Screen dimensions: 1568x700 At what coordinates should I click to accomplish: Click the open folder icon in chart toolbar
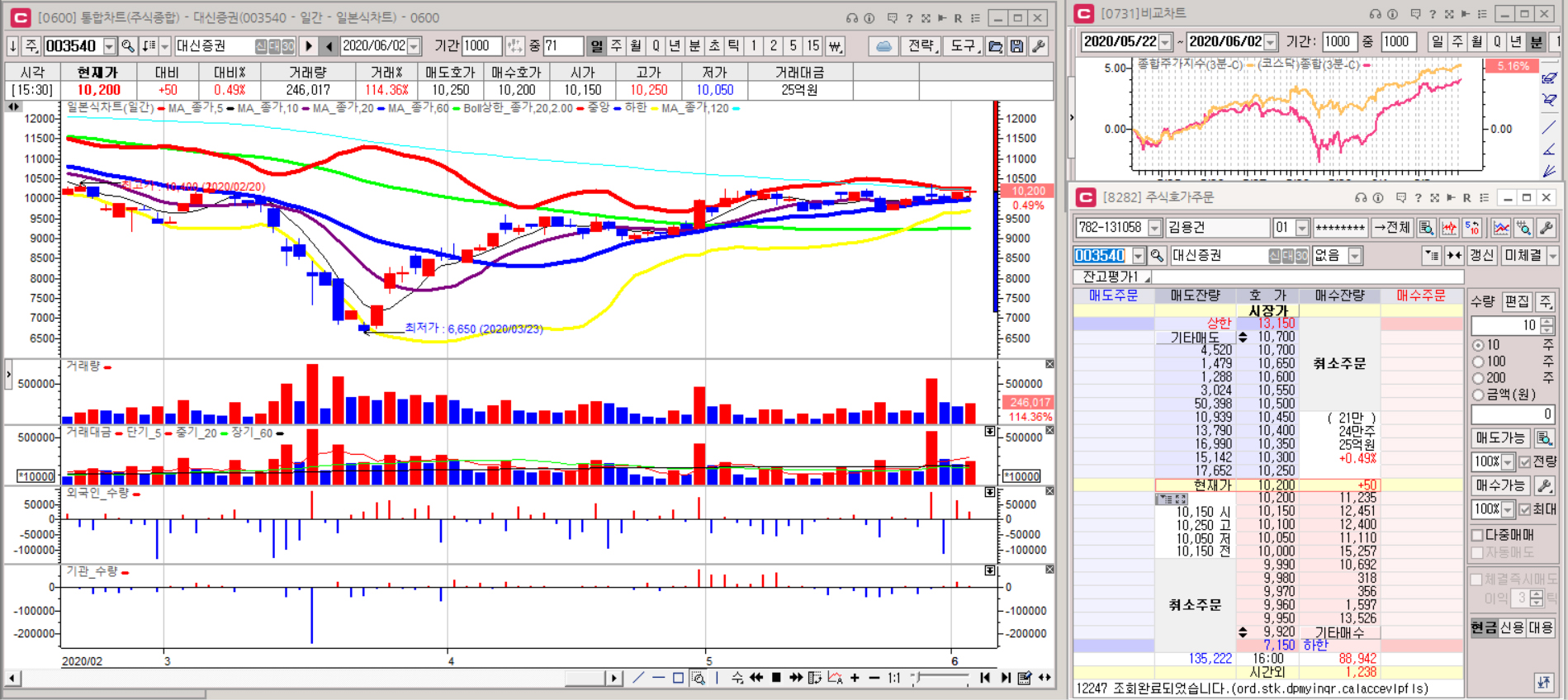[x=996, y=46]
